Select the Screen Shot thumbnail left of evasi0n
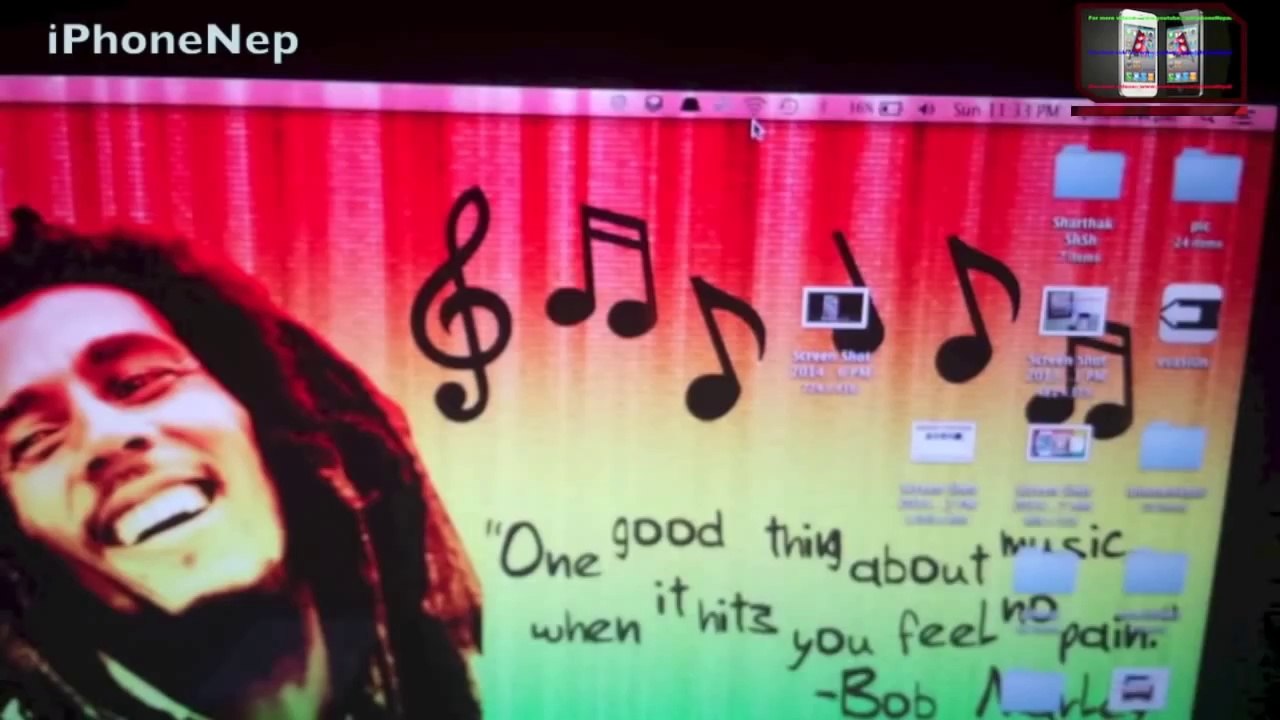 (1074, 311)
